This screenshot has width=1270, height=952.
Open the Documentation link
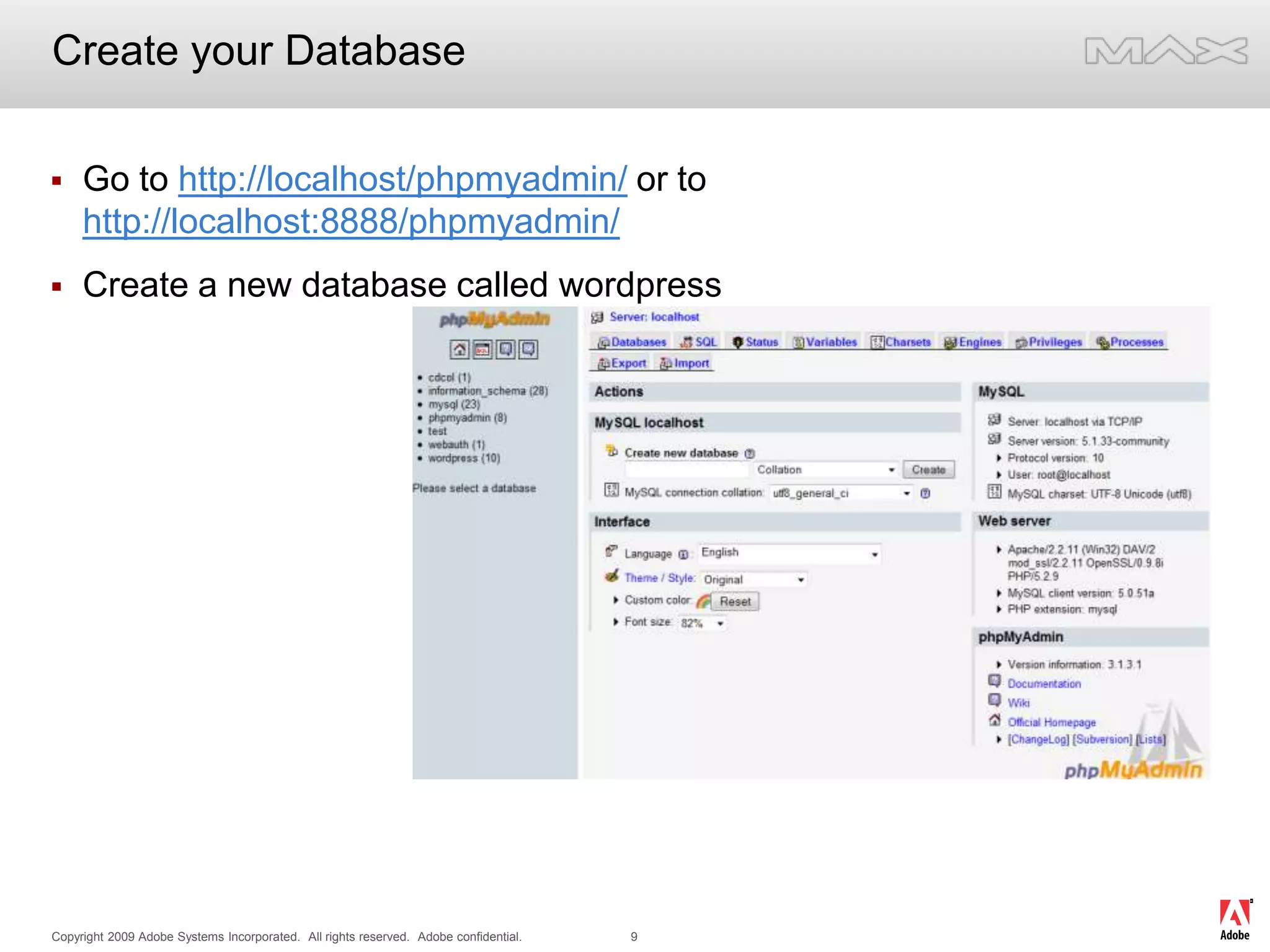tap(1044, 684)
